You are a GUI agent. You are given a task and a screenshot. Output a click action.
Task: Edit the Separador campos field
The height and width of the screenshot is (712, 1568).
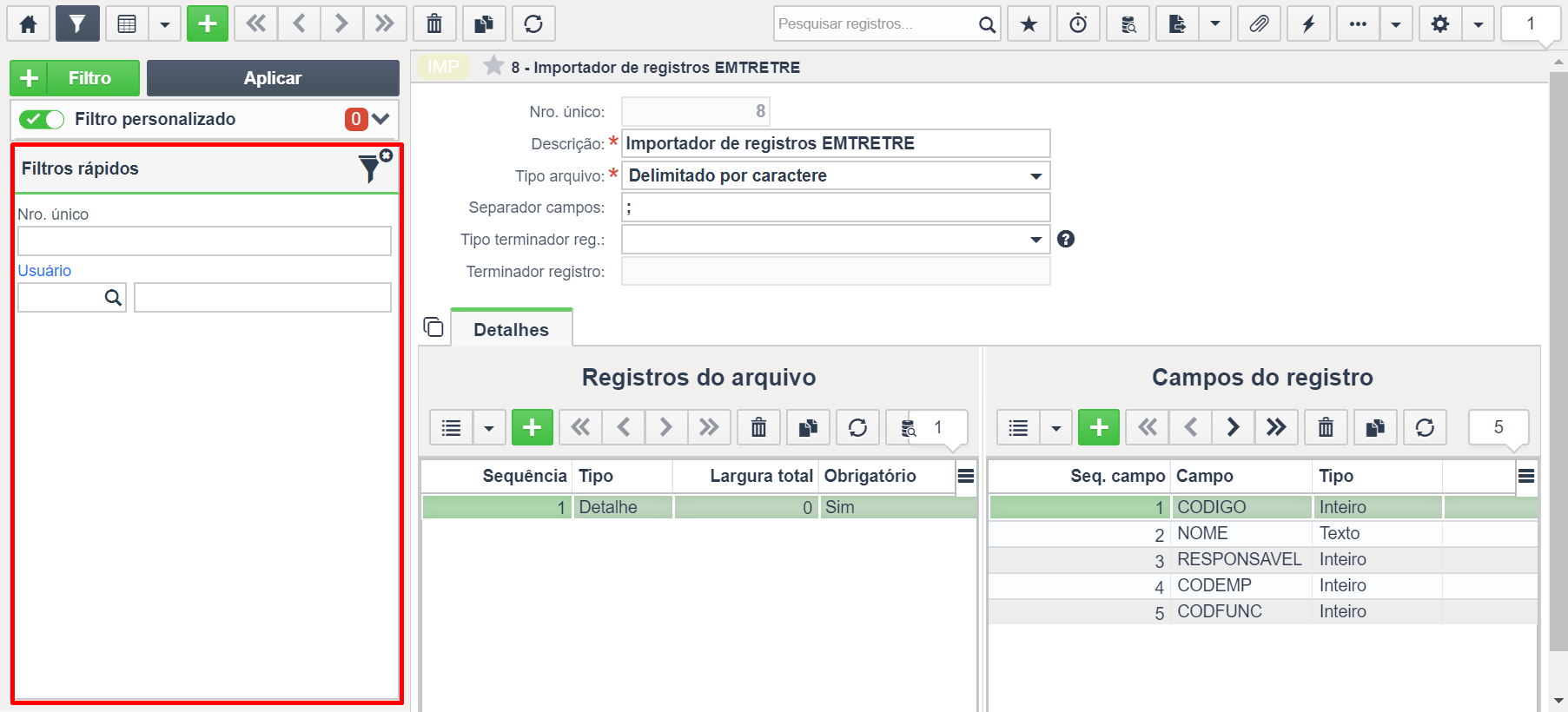[x=836, y=208]
